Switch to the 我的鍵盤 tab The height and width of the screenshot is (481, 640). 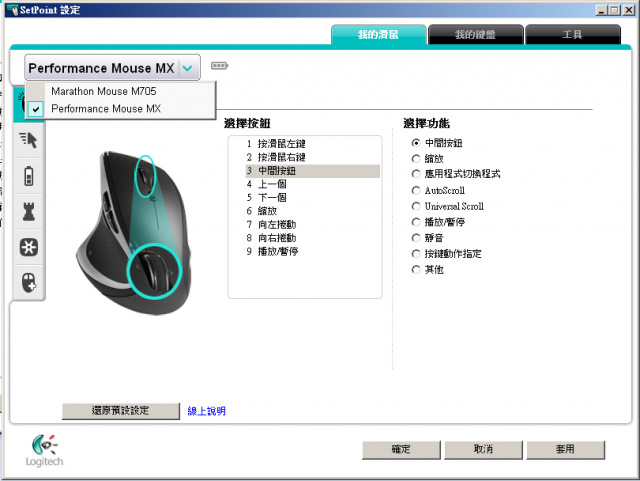point(476,34)
